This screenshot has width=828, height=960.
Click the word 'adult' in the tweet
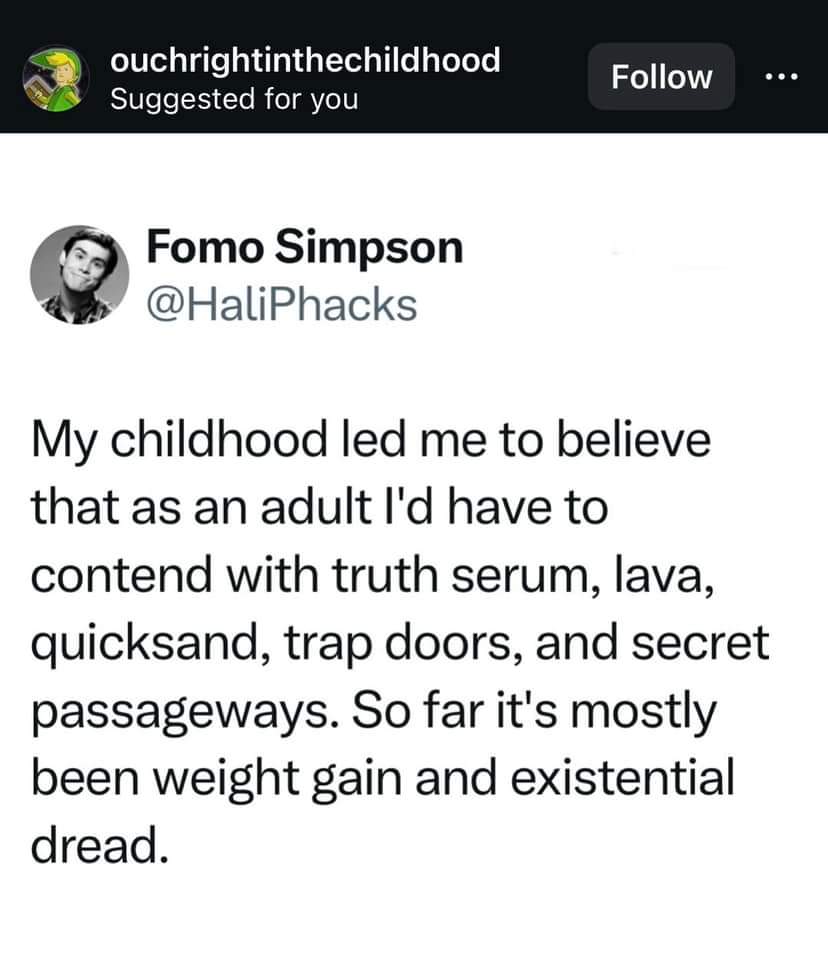[x=317, y=508]
